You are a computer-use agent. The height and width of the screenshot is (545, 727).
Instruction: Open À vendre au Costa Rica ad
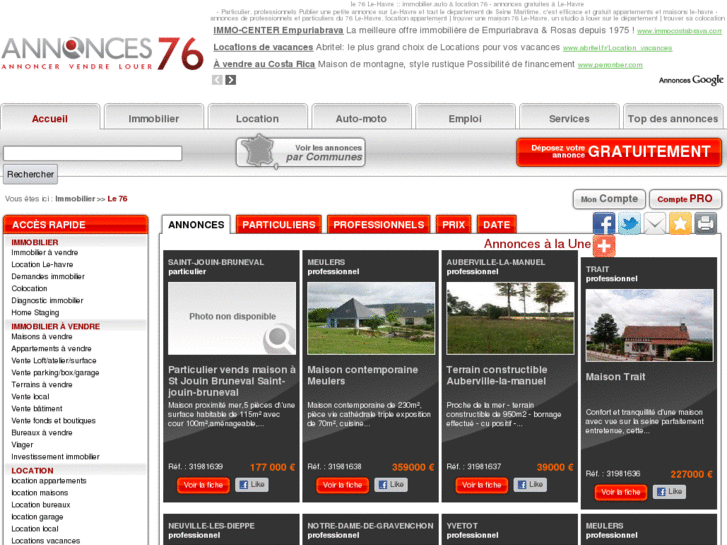(x=264, y=64)
